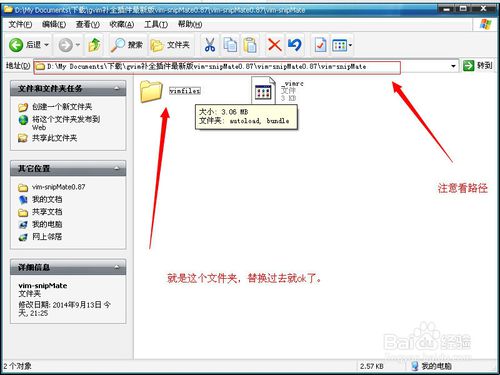Click the status bar 我的电脑 zone
This screenshot has width=500, height=375.
click(431, 366)
